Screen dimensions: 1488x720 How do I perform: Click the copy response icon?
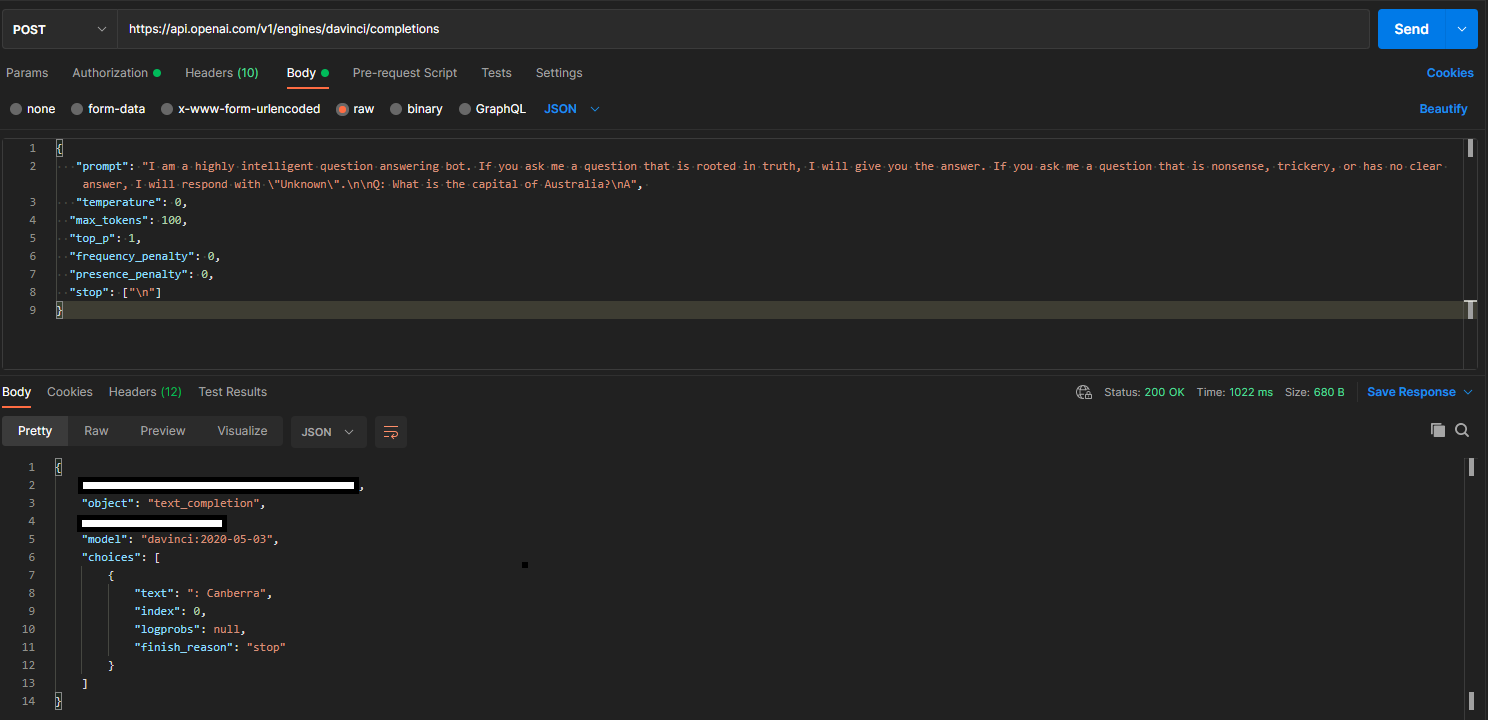pyautogui.click(x=1438, y=429)
